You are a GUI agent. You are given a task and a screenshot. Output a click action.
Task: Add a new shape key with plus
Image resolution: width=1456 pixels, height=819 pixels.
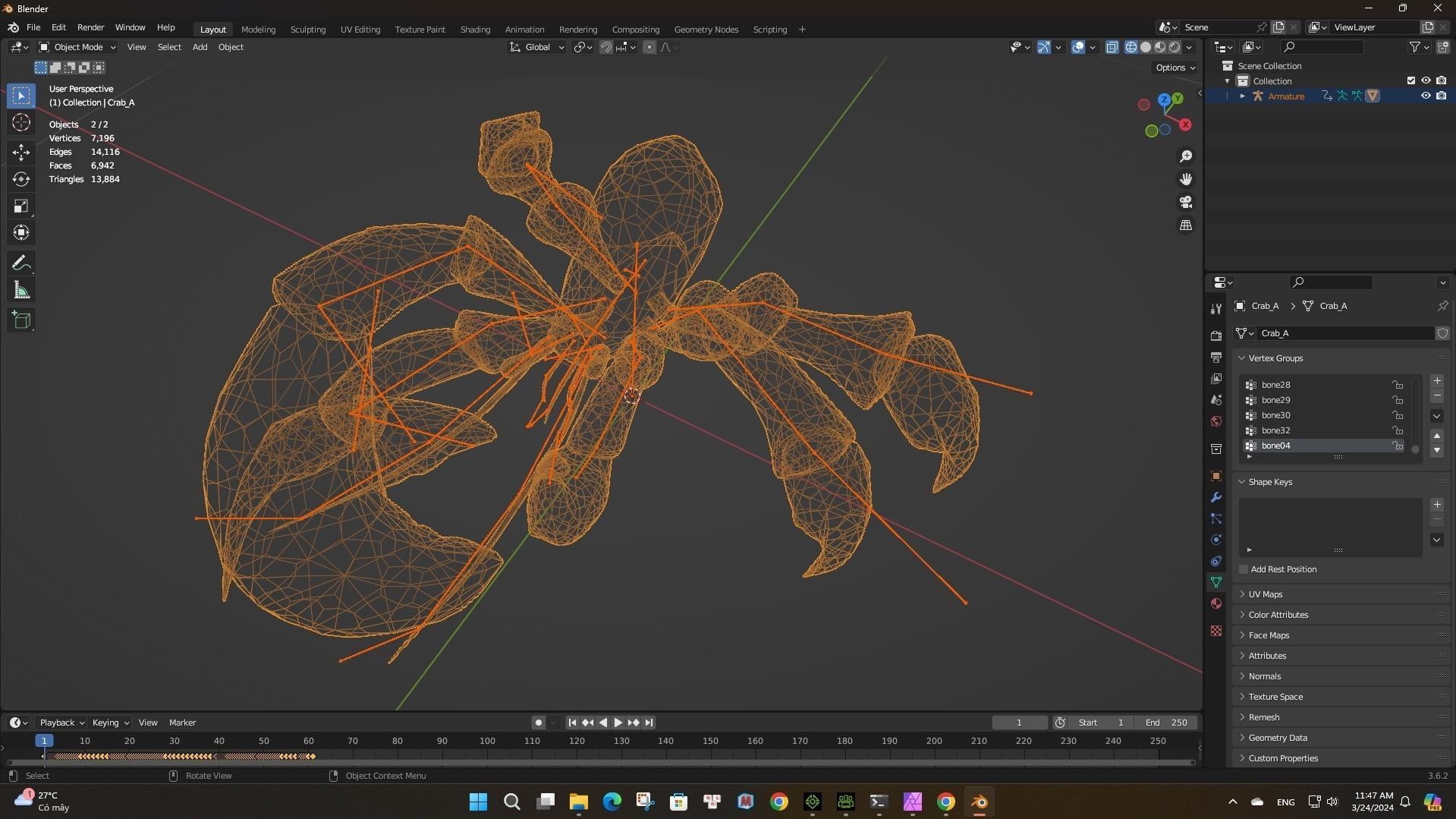point(1436,505)
